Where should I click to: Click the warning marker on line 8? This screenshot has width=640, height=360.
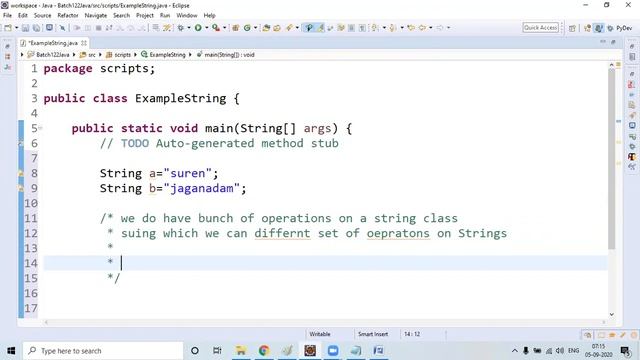pos(20,173)
